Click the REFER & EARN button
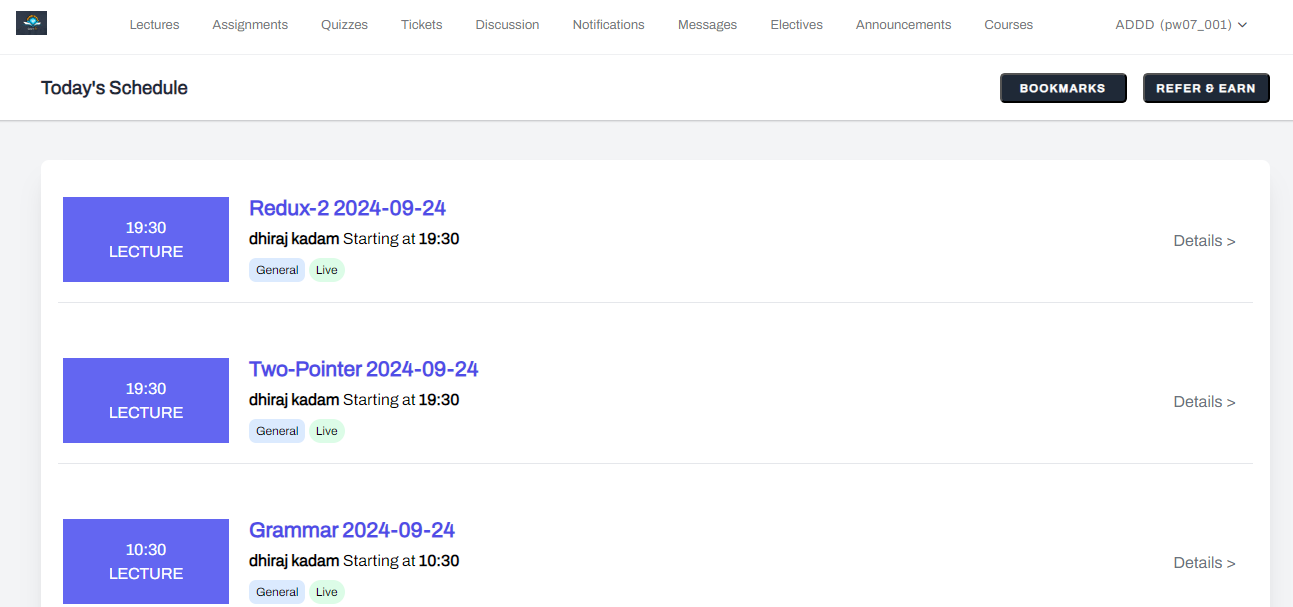Viewport: 1293px width, 607px height. (x=1206, y=88)
